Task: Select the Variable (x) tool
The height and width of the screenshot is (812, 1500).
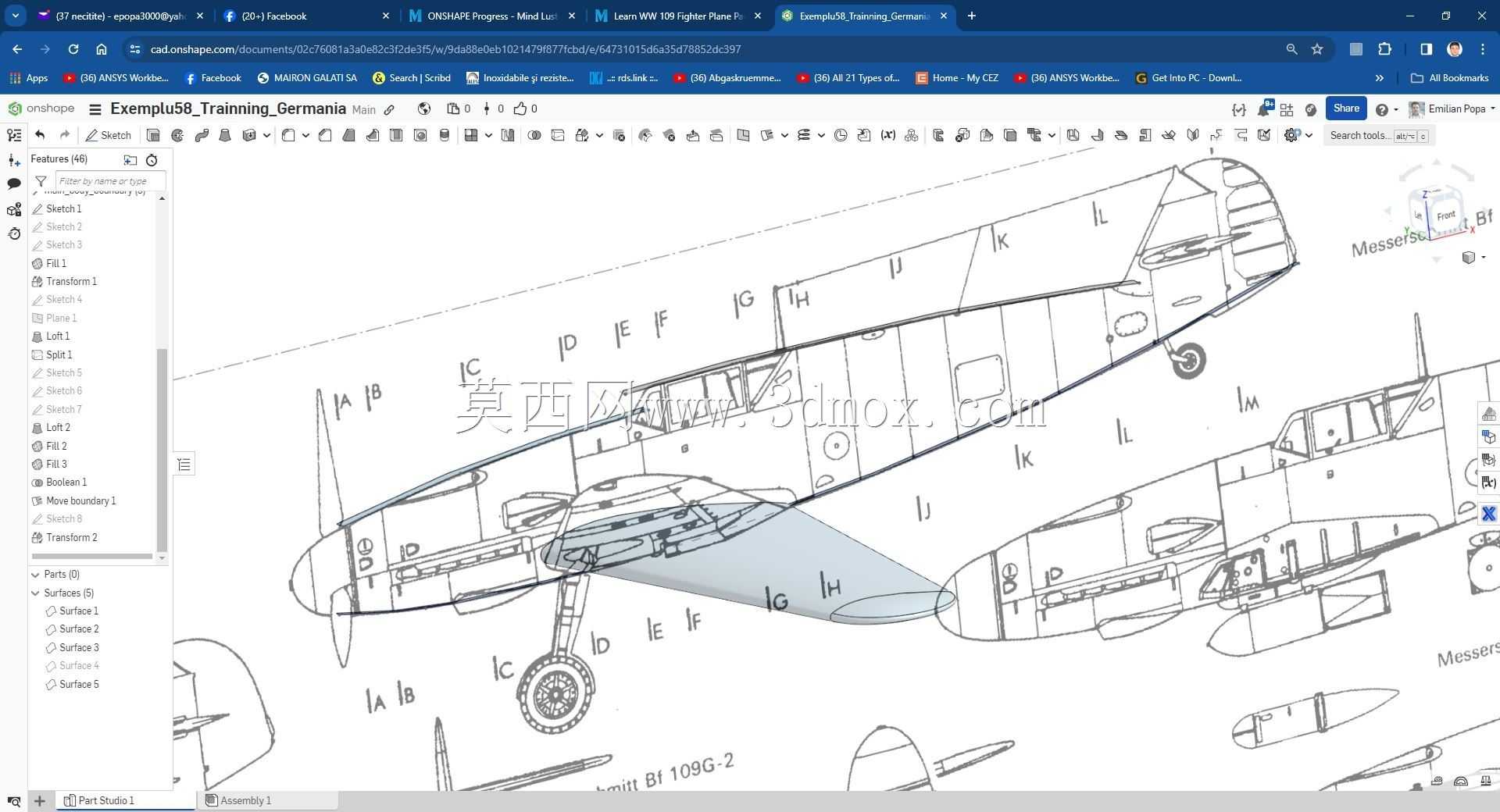Action: coord(887,135)
